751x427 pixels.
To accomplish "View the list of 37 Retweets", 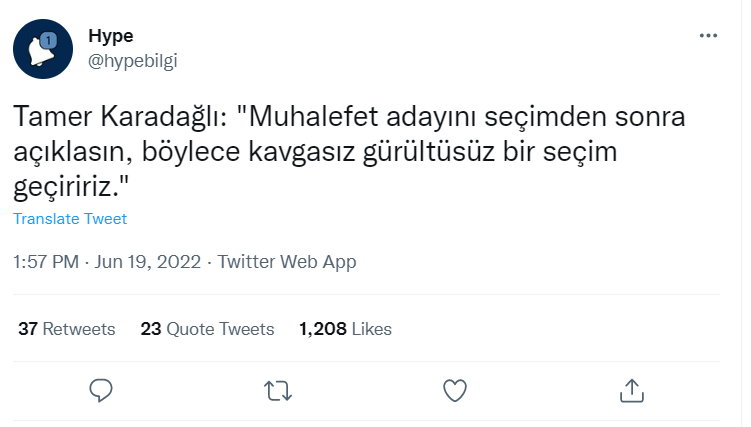I will [x=67, y=328].
